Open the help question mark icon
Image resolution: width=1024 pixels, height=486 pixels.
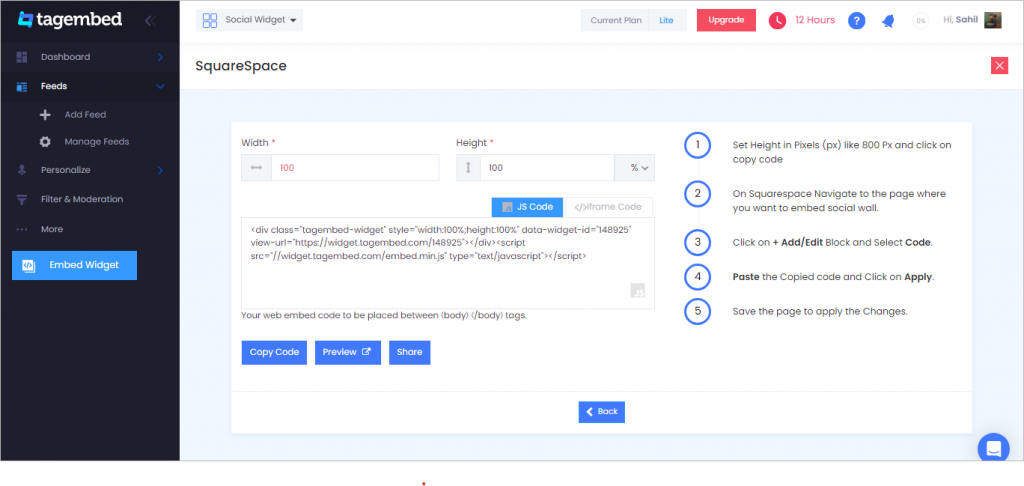(856, 21)
